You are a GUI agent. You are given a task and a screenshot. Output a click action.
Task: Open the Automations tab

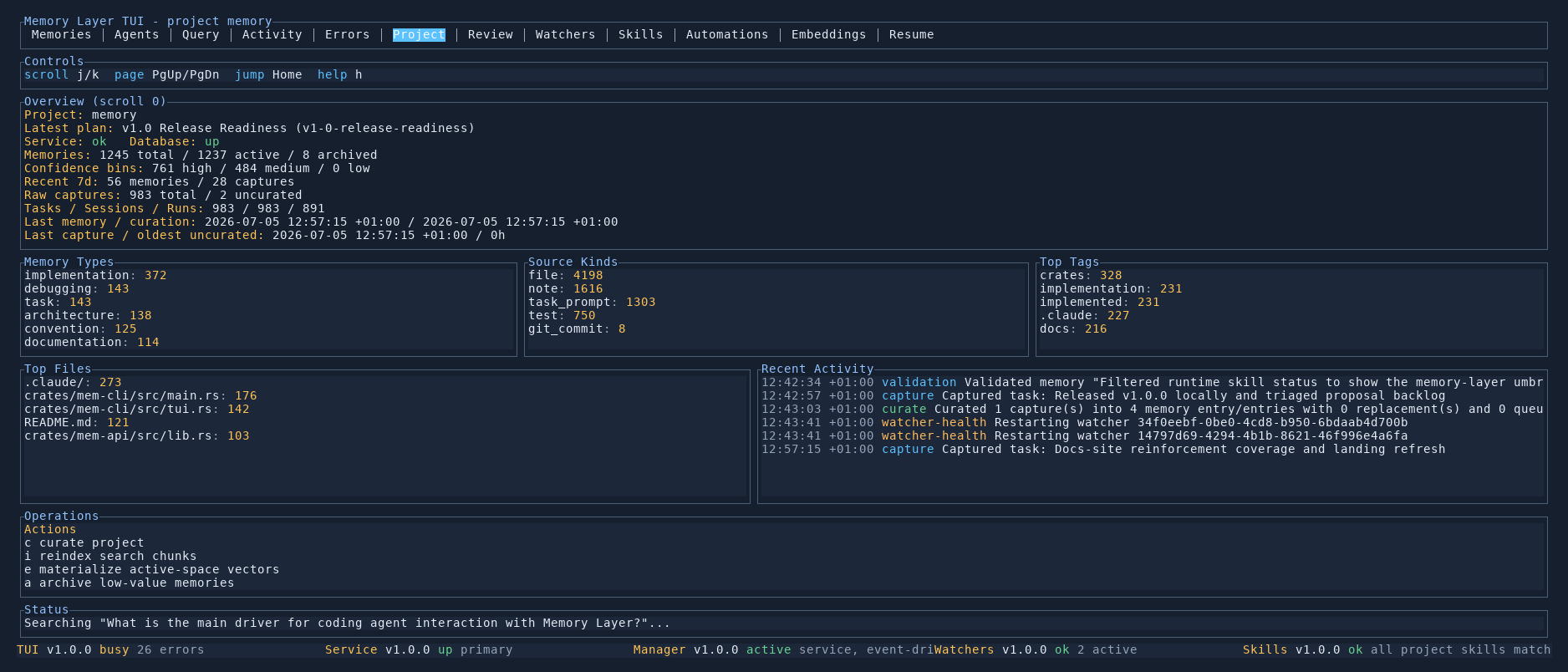click(x=727, y=34)
